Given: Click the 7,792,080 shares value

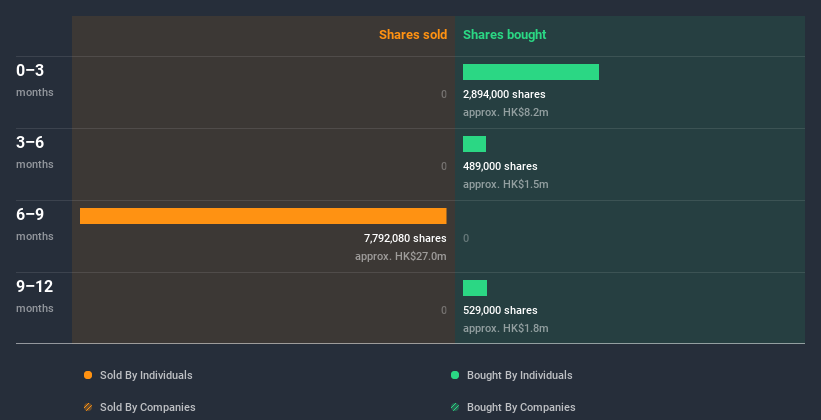Looking at the screenshot, I should 405,238.
